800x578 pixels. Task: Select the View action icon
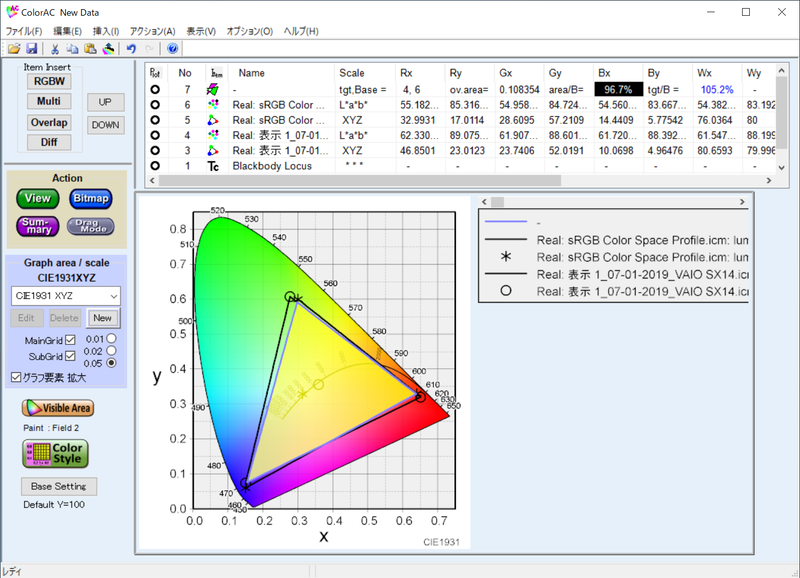(37, 198)
